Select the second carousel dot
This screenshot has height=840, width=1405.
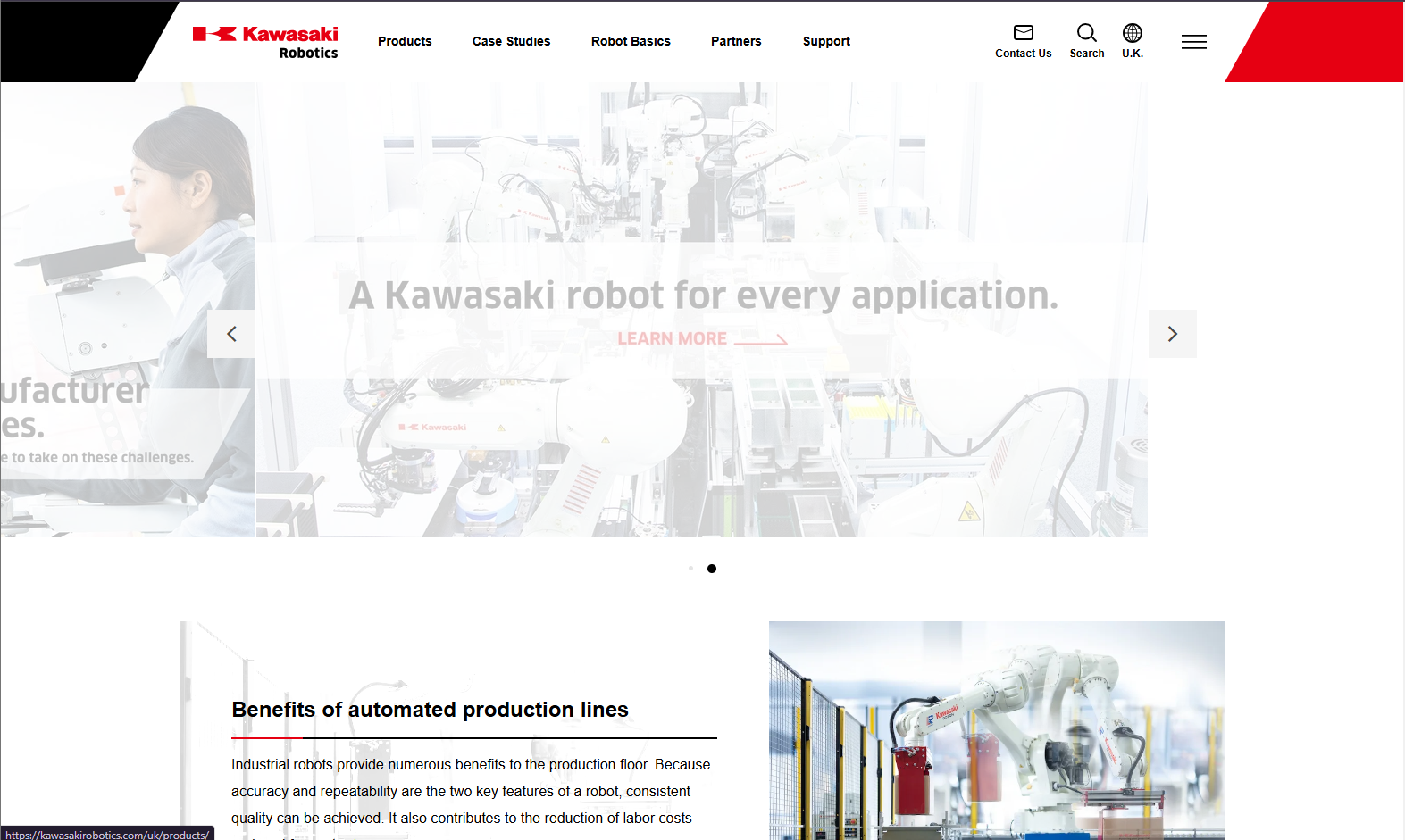tap(712, 569)
